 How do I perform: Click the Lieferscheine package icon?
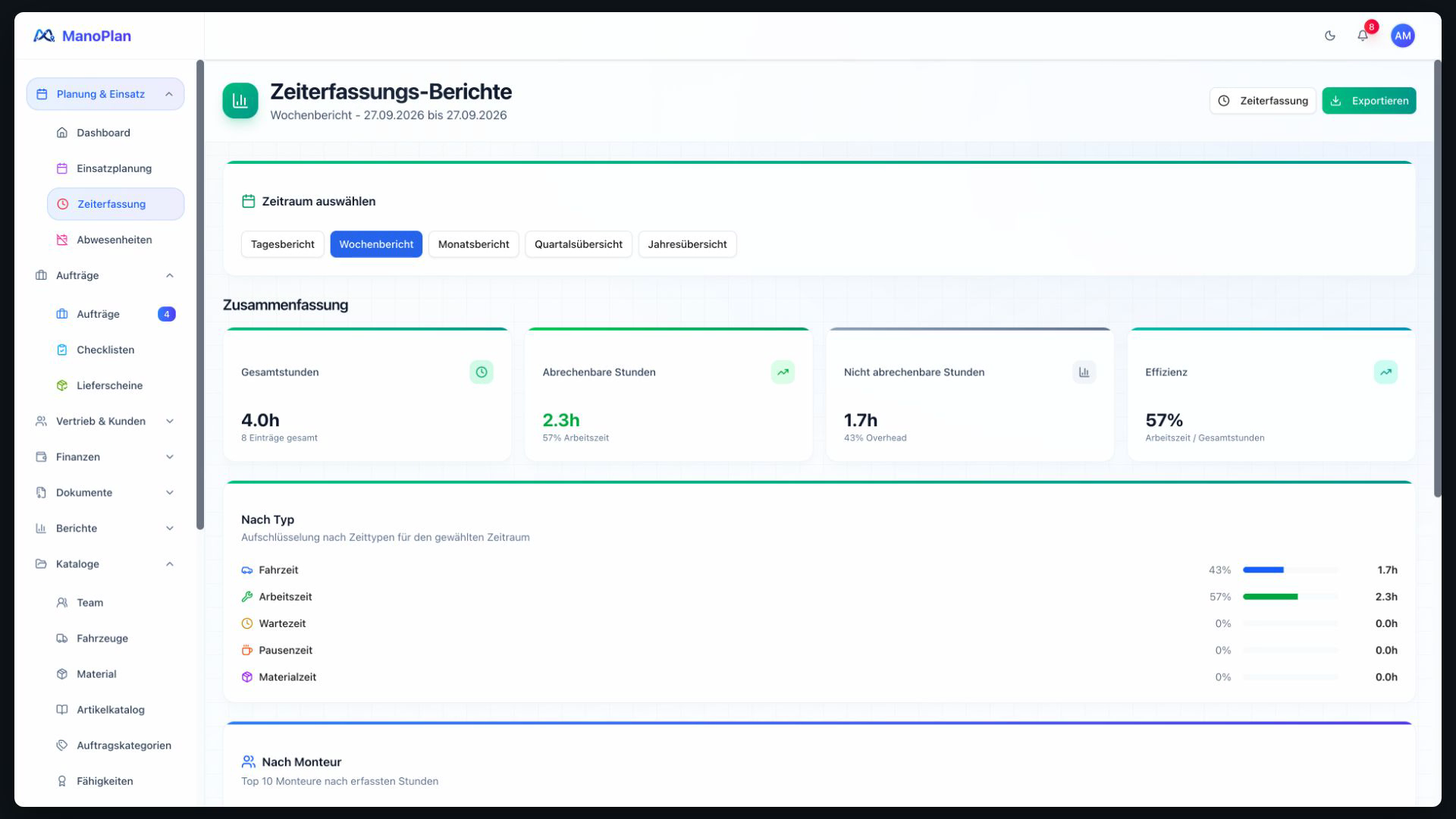tap(62, 385)
